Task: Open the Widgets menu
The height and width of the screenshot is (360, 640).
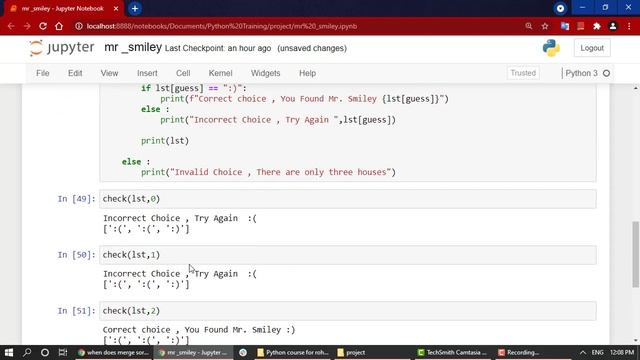Action: [266, 73]
